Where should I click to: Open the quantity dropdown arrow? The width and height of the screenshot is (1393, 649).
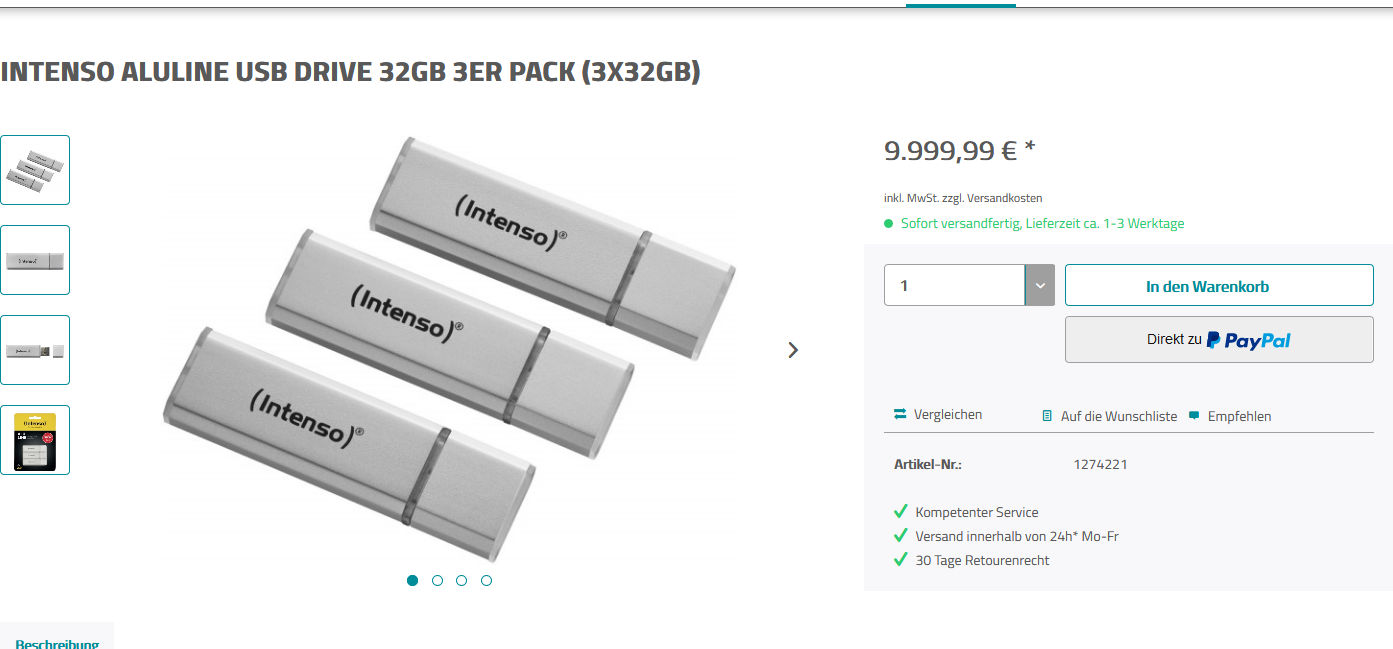pyautogui.click(x=1040, y=286)
